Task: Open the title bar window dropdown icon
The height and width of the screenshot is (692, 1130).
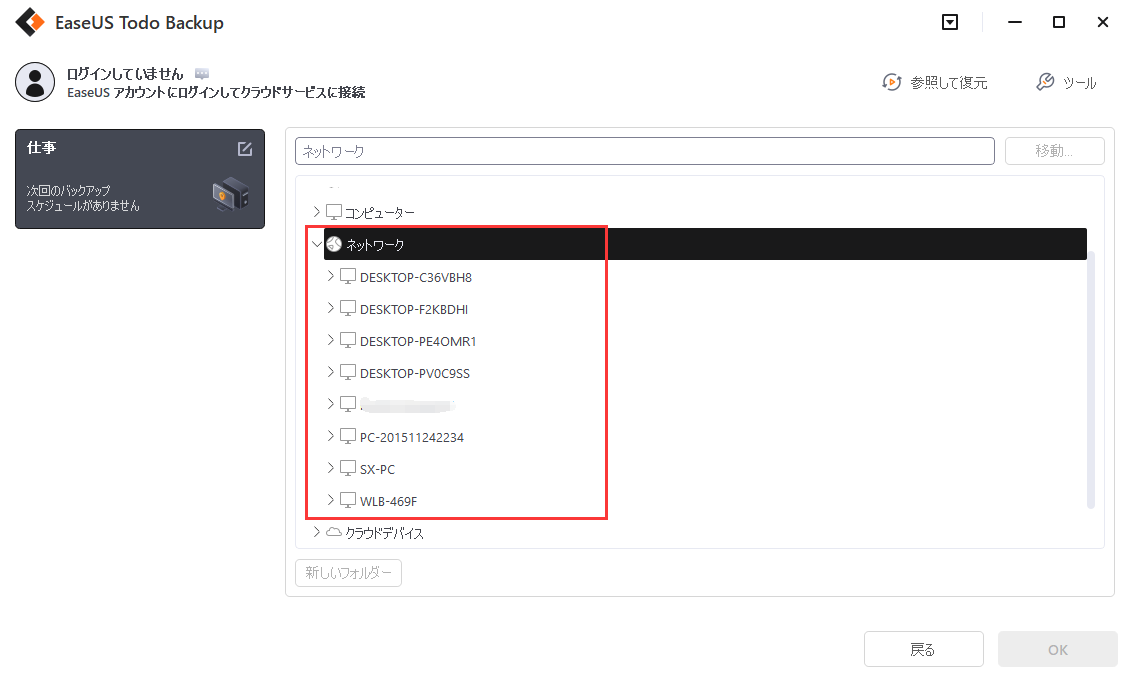Action: pyautogui.click(x=950, y=21)
